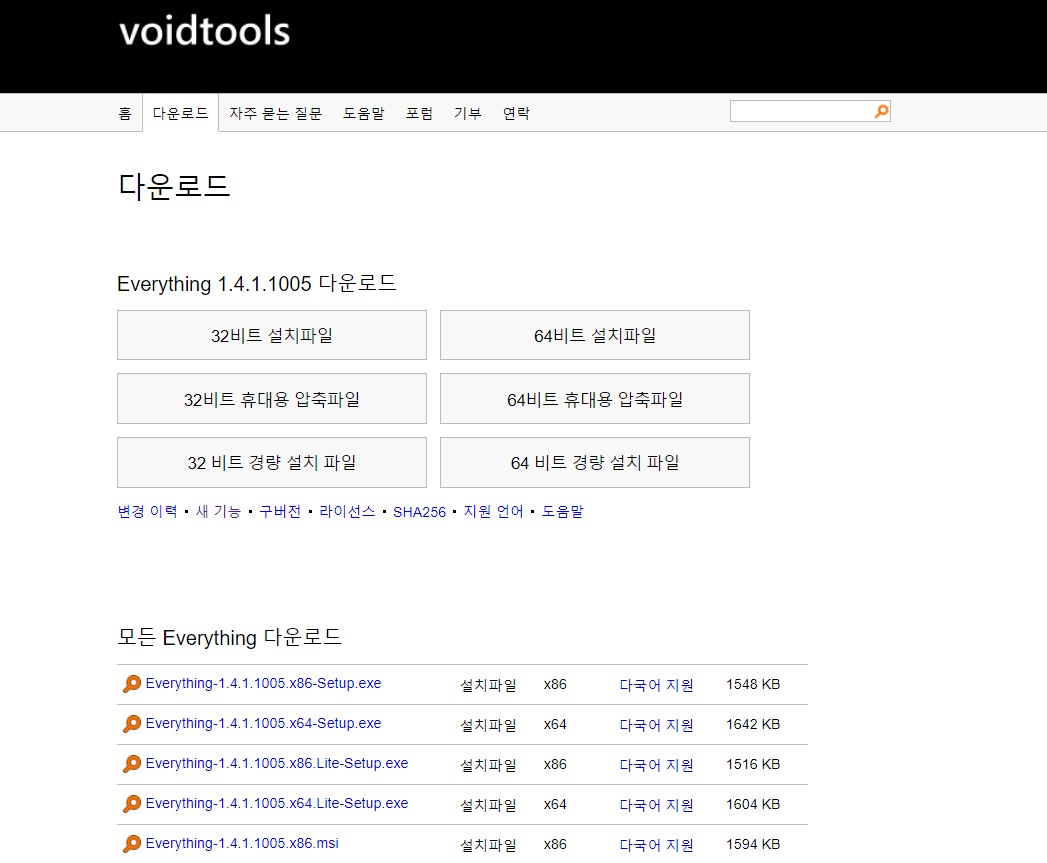Click the 모든 Everything 다운로드 heading
Image resolution: width=1047 pixels, height=863 pixels.
(230, 637)
